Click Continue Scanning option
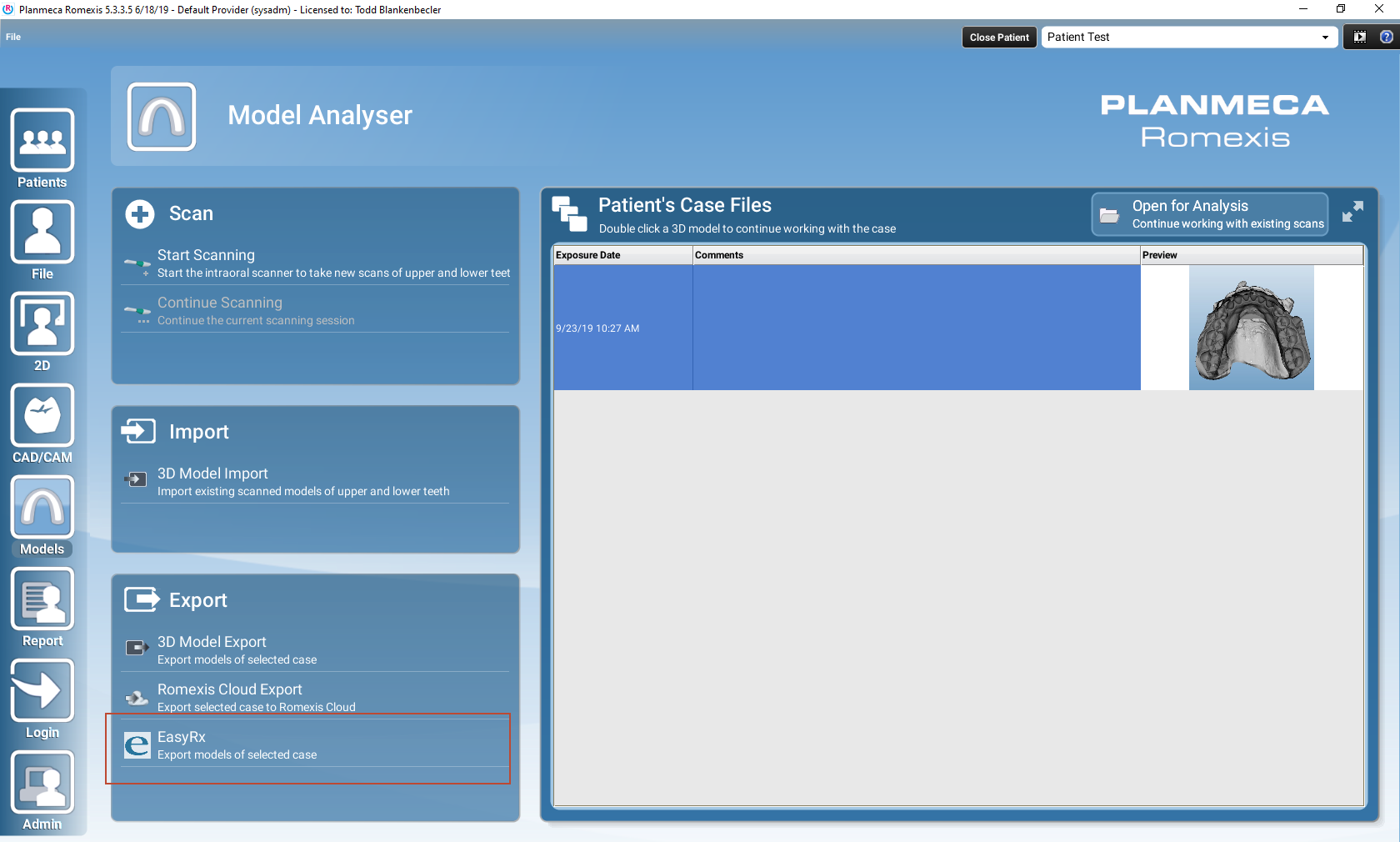The height and width of the screenshot is (842, 1400). click(316, 311)
